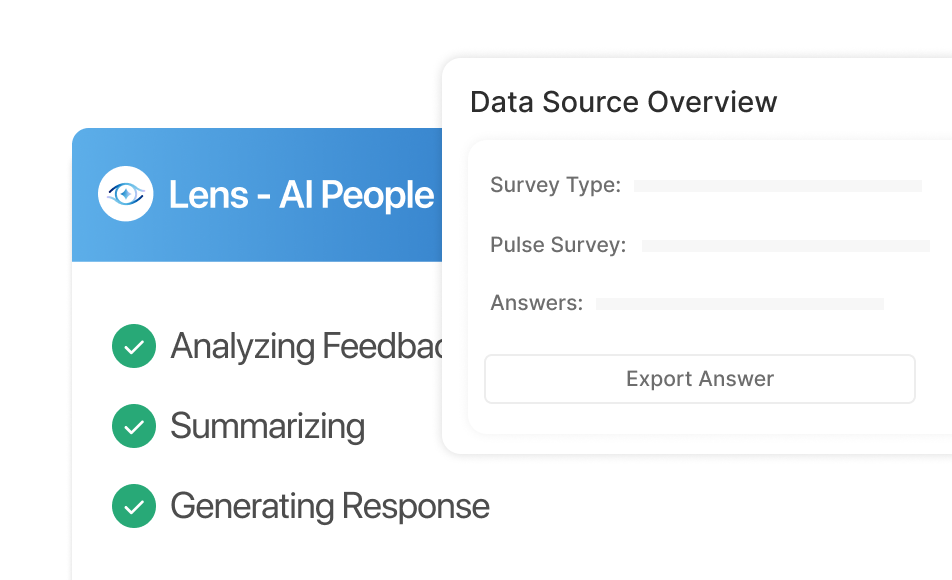This screenshot has height=580, width=952.
Task: Click the word People in the header
Action: click(378, 196)
